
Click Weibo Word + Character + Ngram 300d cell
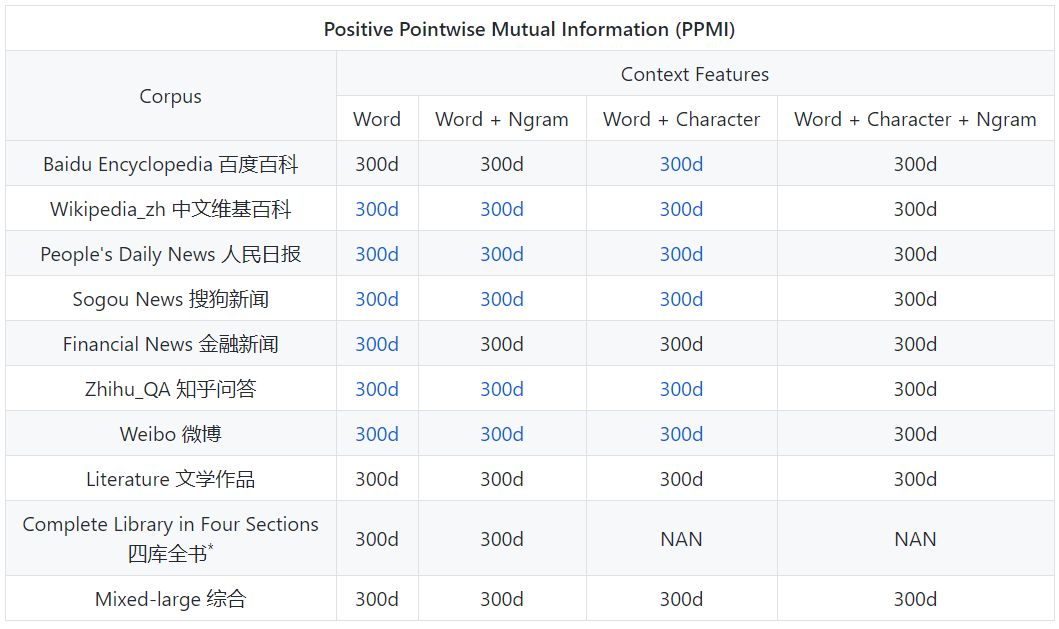[915, 434]
